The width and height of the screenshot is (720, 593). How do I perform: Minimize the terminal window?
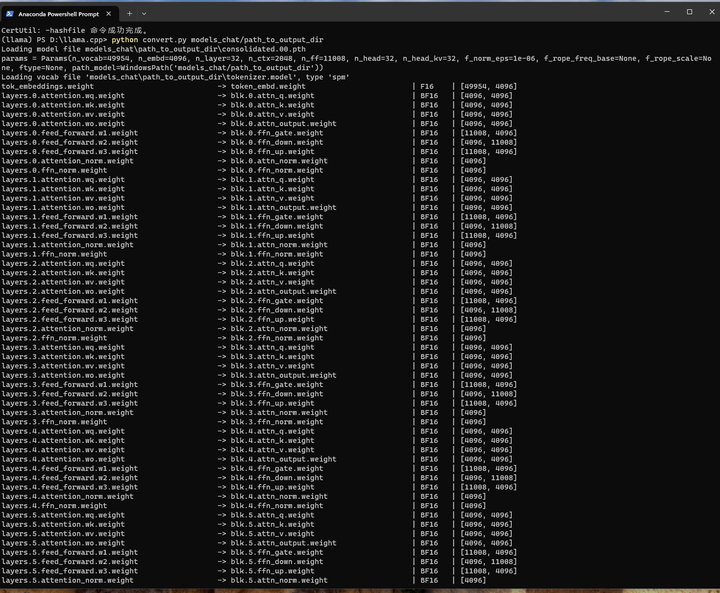667,12
